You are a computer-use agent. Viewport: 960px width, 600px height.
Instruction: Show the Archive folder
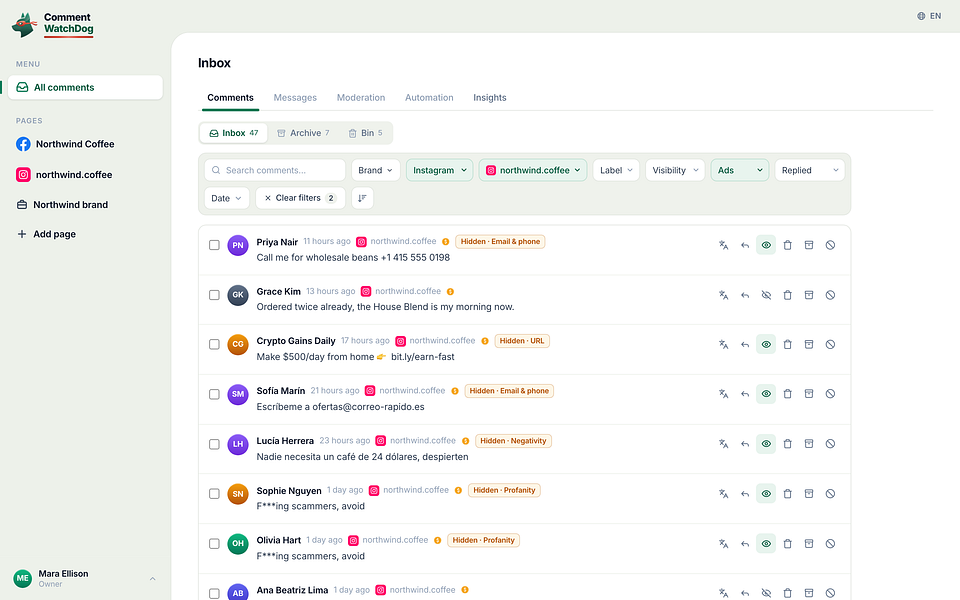303,133
